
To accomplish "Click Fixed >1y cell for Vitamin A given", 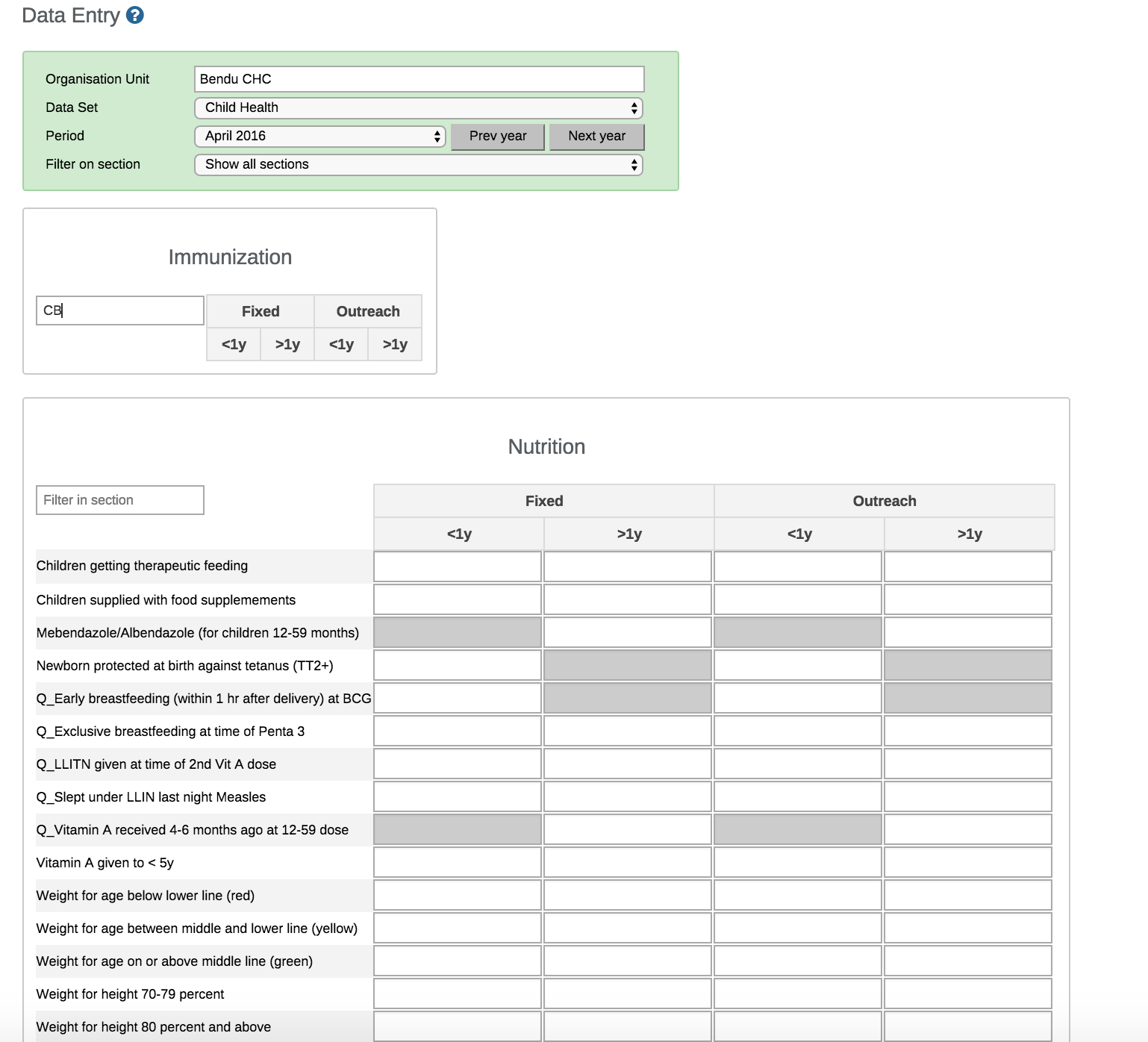I will pyautogui.click(x=628, y=862).
